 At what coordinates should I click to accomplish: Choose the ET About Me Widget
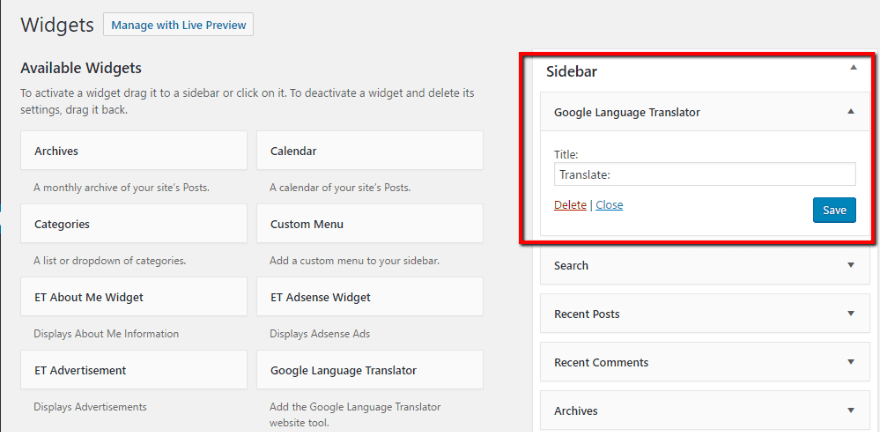coord(133,297)
